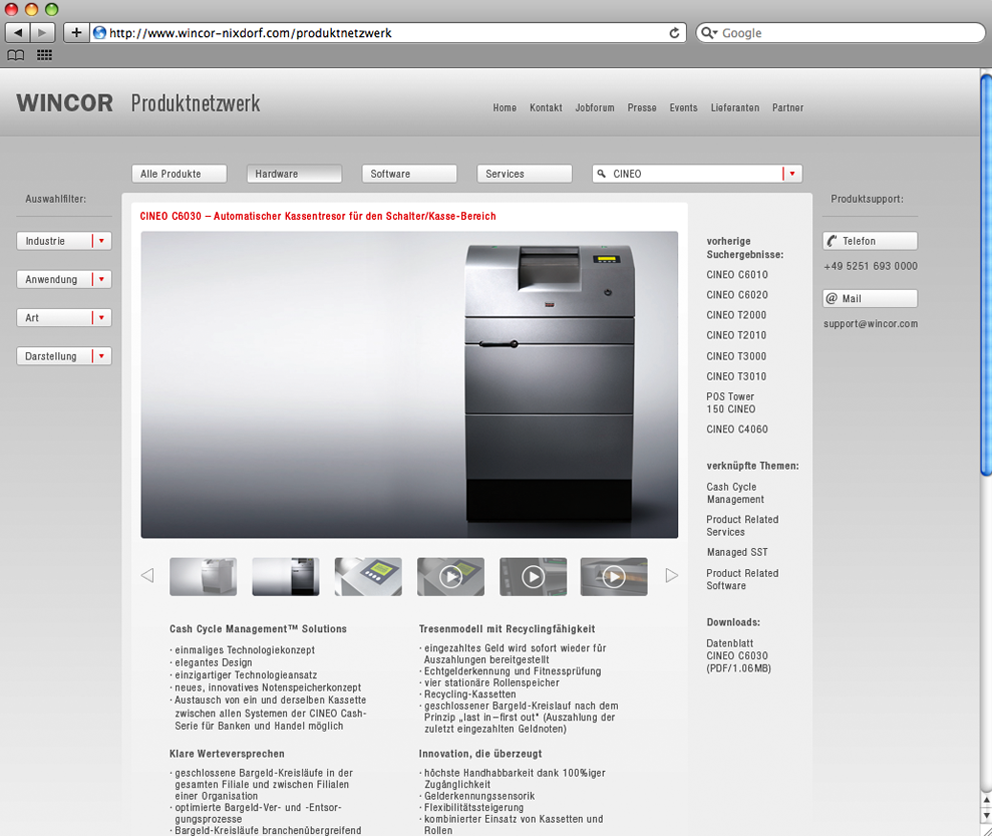Click the +49 5251 693 0000 phone number

[871, 266]
